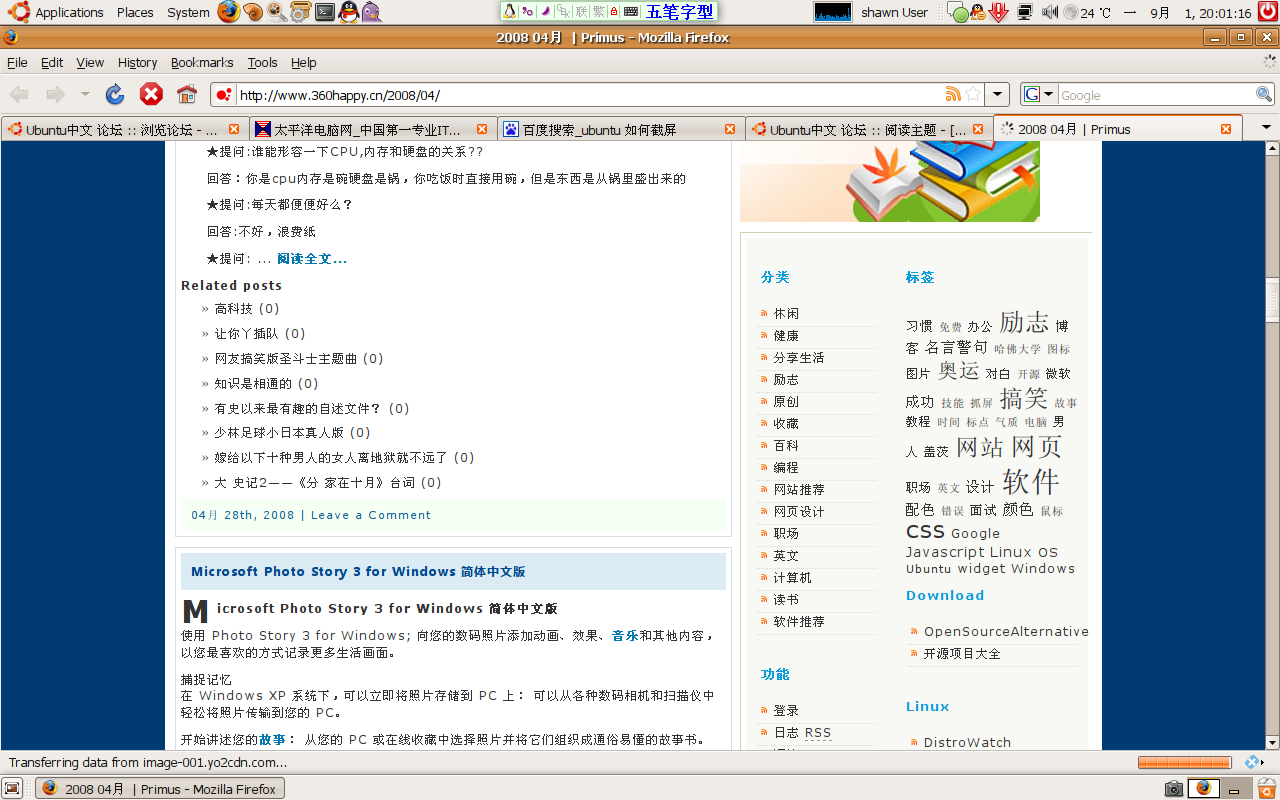Switch to the Ubuntu中文 论坛 浏览论坛 tab

pyautogui.click(x=124, y=129)
